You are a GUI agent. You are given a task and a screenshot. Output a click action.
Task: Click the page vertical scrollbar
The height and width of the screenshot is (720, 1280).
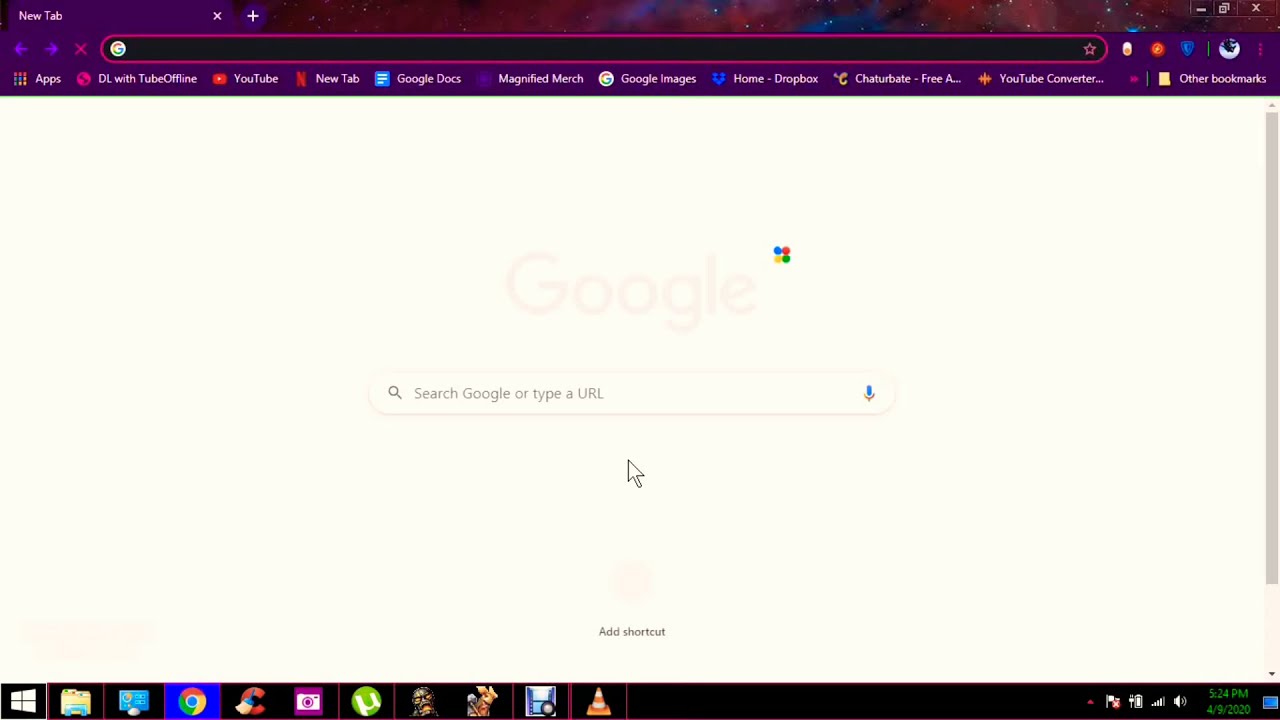1272,350
